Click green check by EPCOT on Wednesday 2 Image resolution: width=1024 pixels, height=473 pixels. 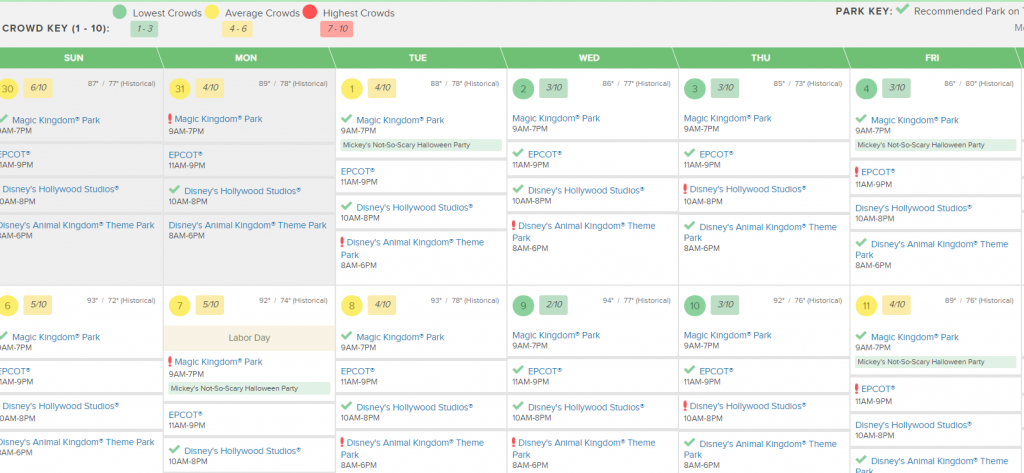point(519,153)
